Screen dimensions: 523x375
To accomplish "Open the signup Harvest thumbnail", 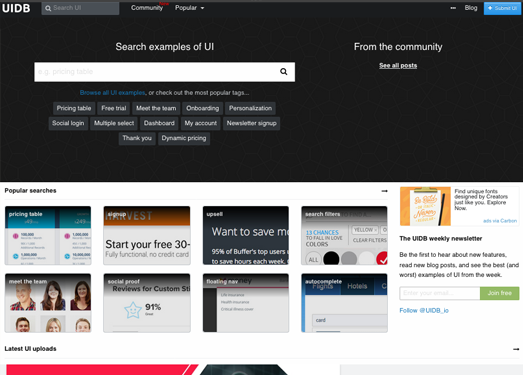I will 147,236.
